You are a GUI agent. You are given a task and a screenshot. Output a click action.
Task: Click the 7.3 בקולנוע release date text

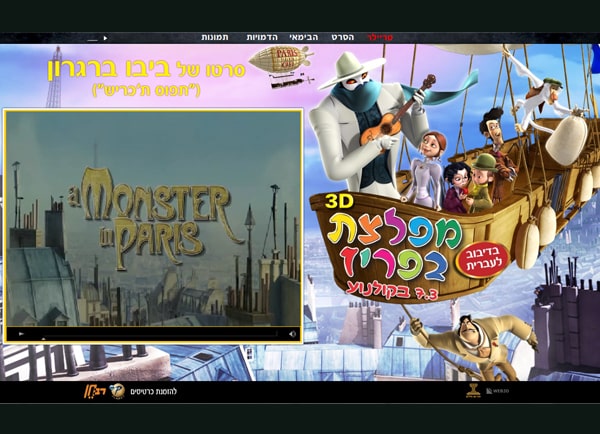click(x=392, y=292)
